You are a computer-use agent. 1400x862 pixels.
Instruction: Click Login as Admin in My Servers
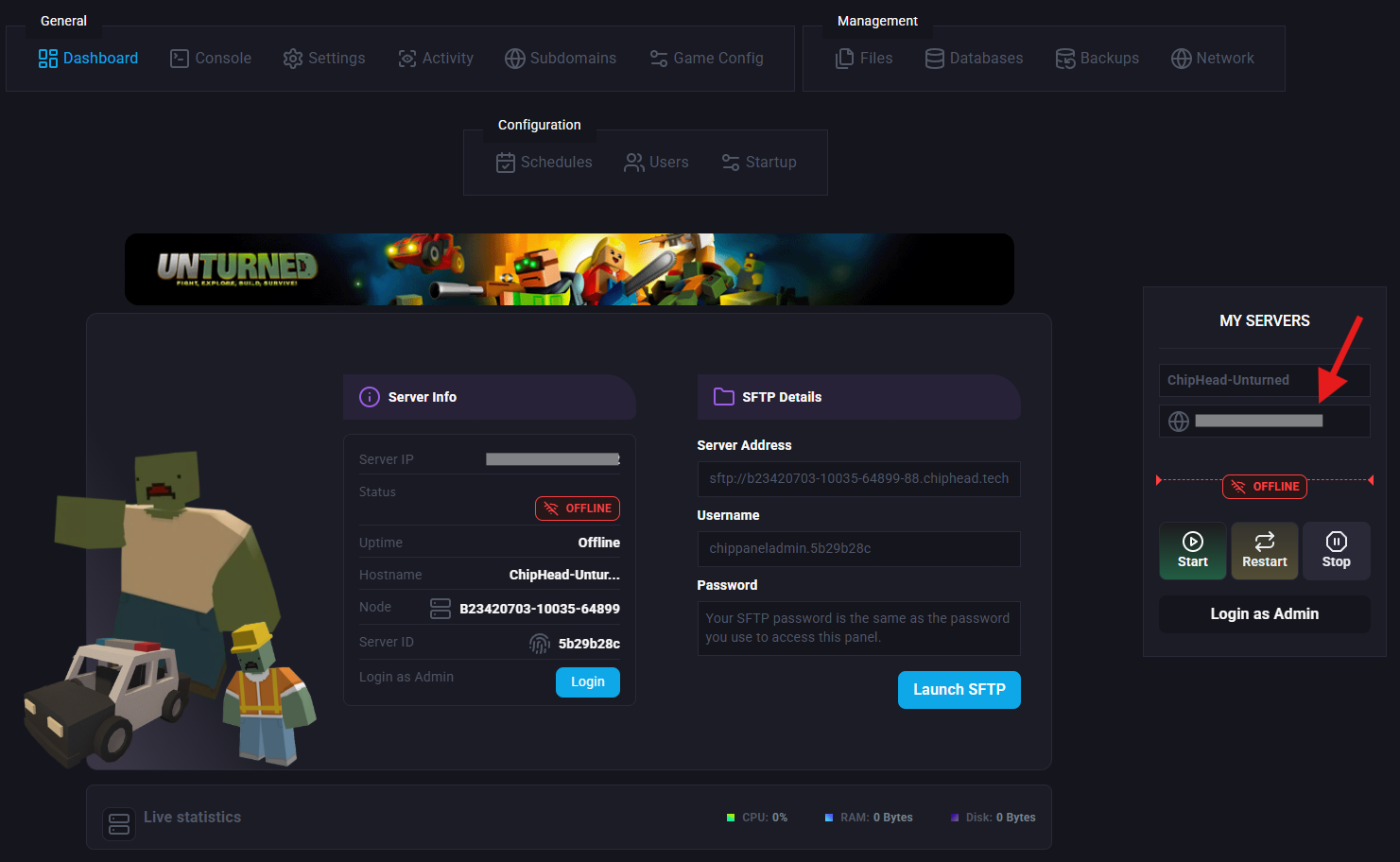click(1265, 614)
